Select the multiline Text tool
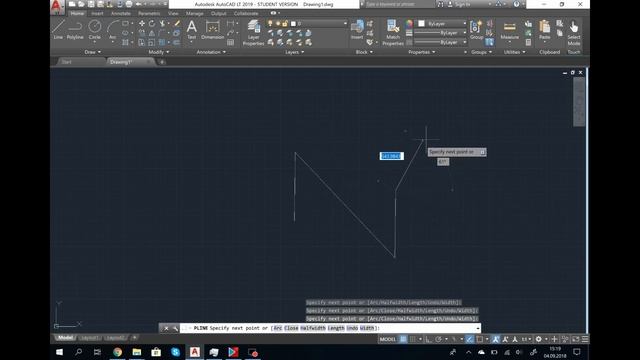 [191, 29]
